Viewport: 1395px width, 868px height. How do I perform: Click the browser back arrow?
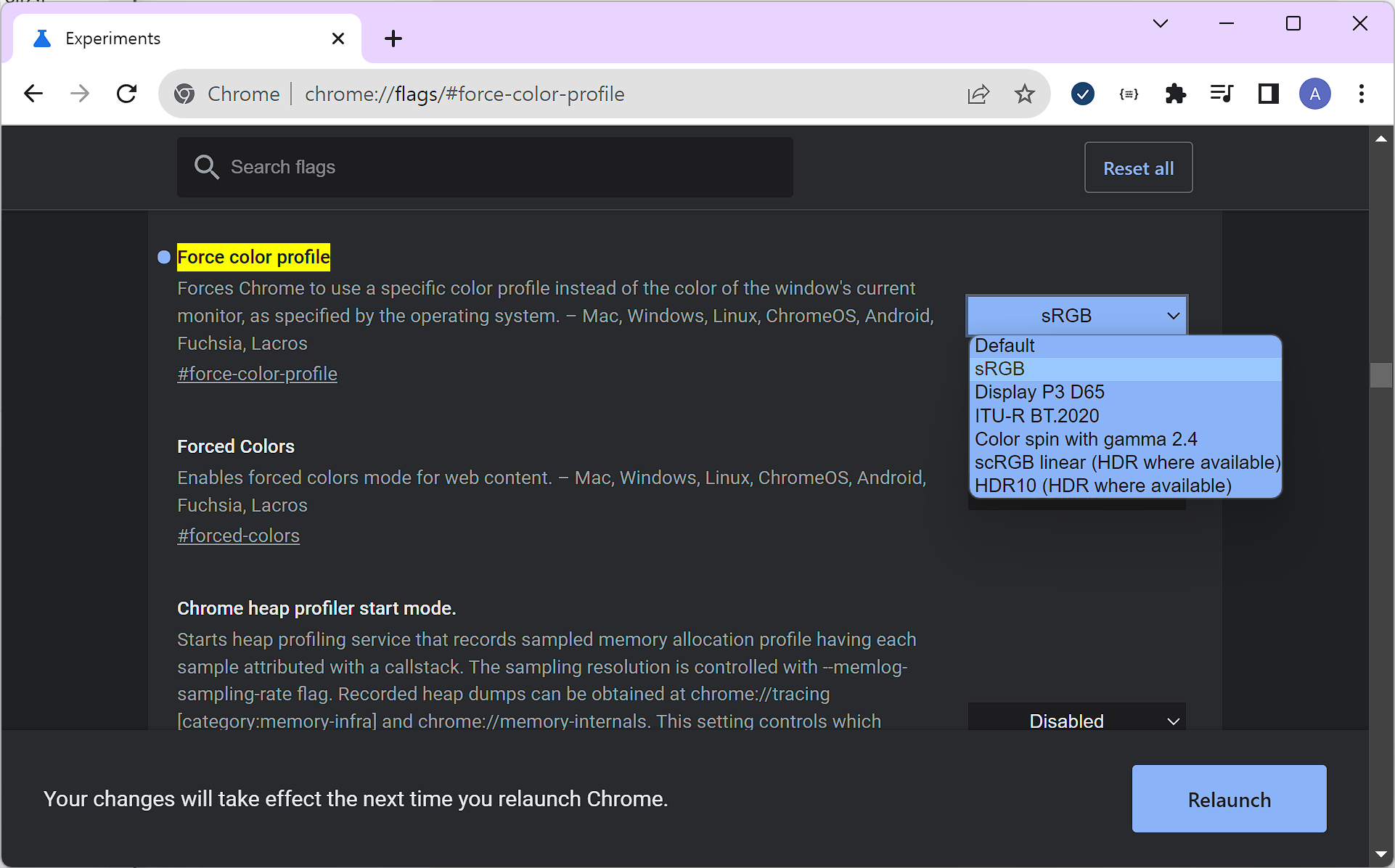point(33,94)
